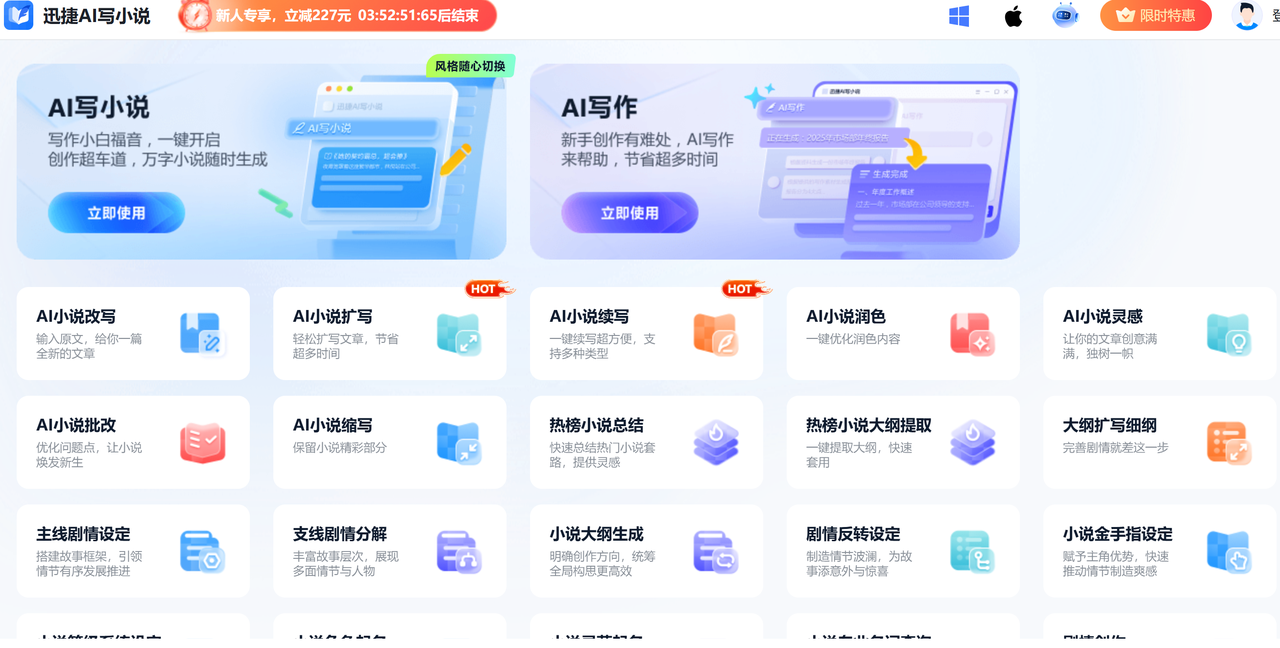
Task: Click the 小说大纲生成 refresh icon
Action: [716, 552]
